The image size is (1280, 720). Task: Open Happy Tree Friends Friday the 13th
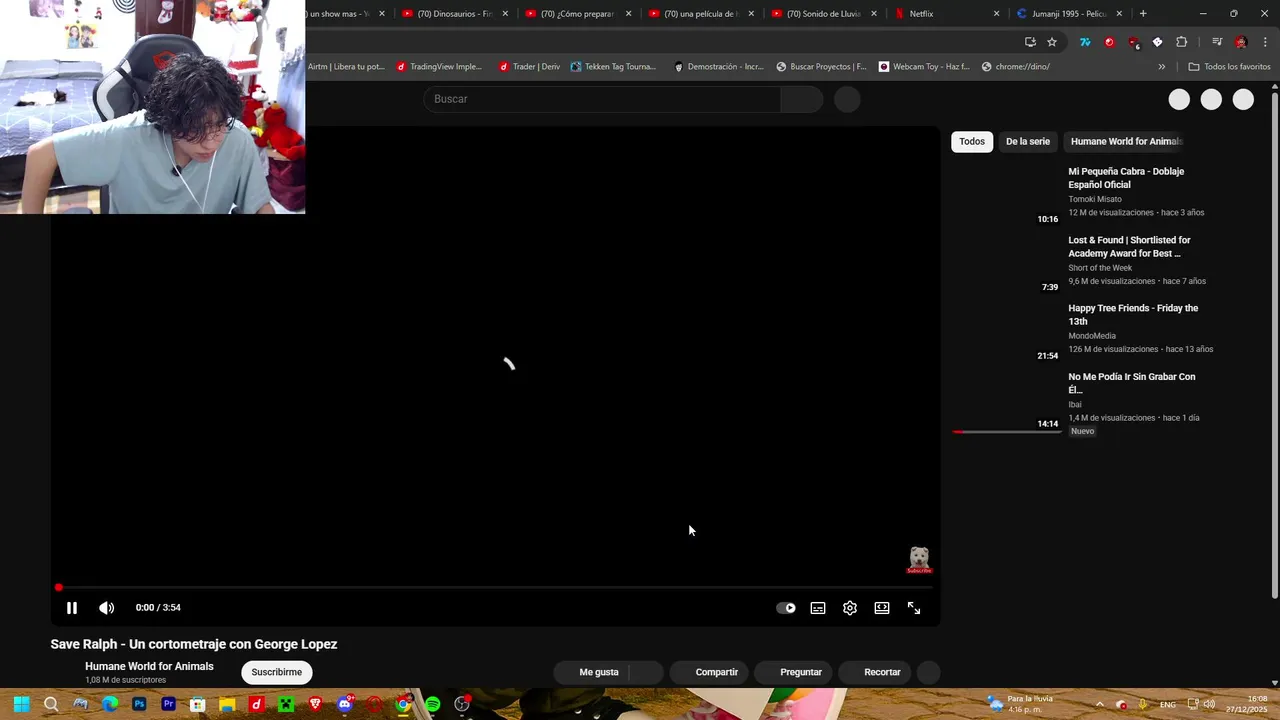point(1133,315)
